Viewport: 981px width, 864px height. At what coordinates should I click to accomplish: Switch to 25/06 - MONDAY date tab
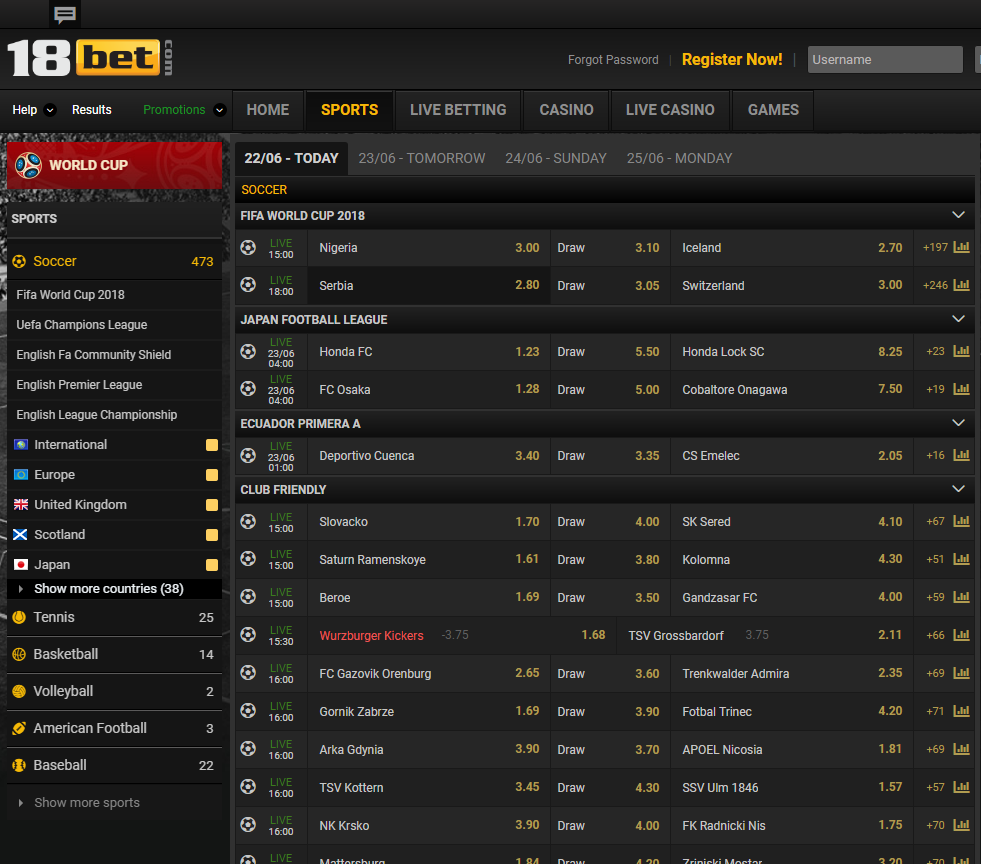tap(679, 158)
